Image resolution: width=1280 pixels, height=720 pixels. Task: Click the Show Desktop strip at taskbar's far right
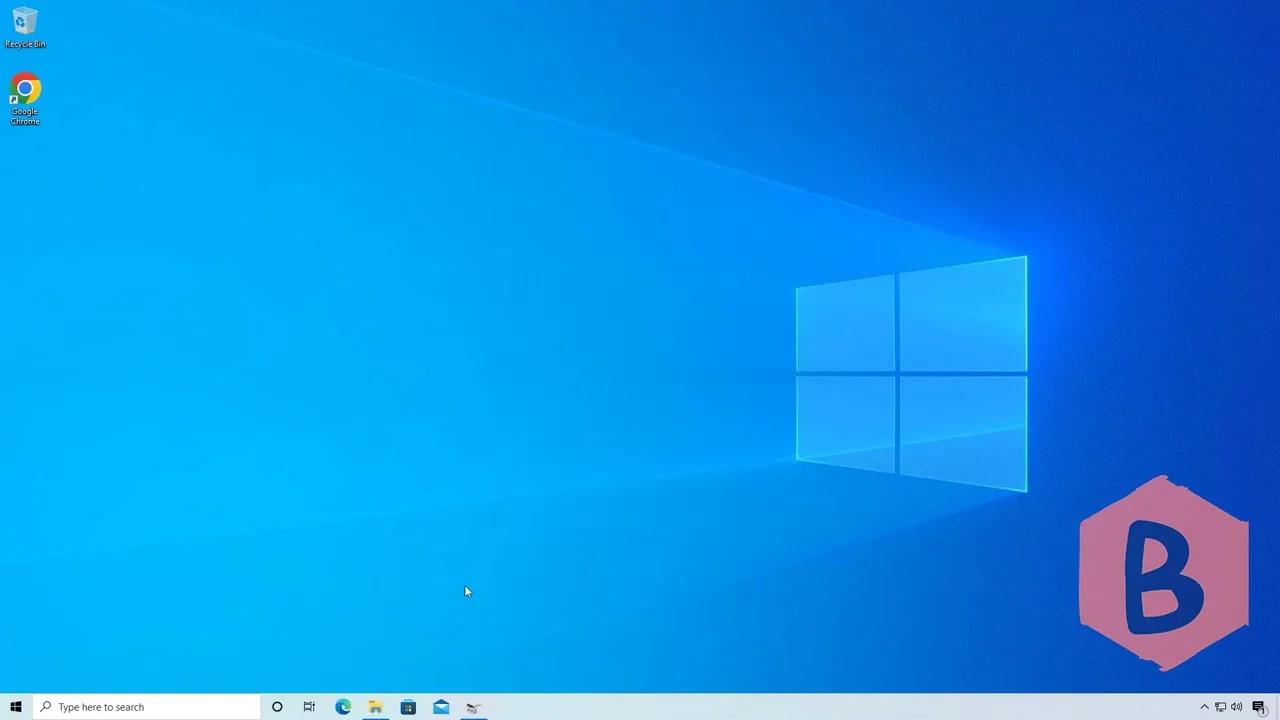tap(1278, 707)
